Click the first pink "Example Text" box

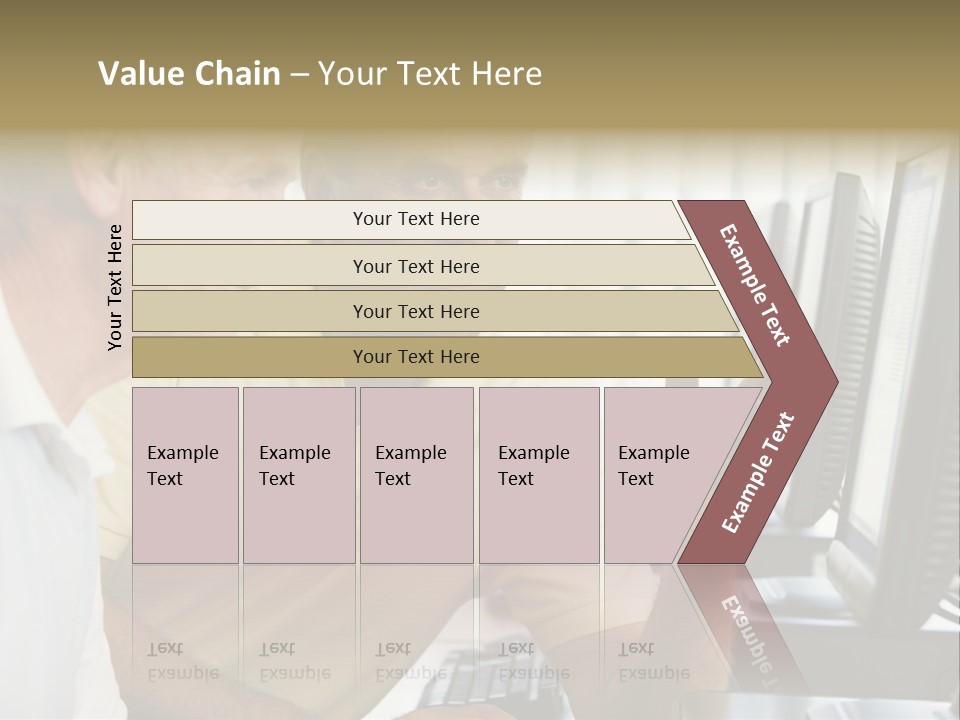coord(186,475)
